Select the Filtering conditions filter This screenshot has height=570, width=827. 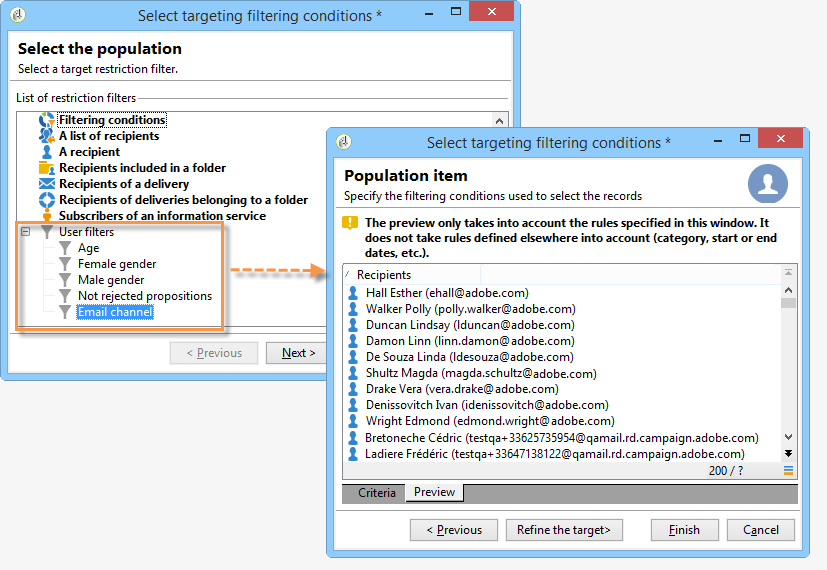pyautogui.click(x=112, y=120)
